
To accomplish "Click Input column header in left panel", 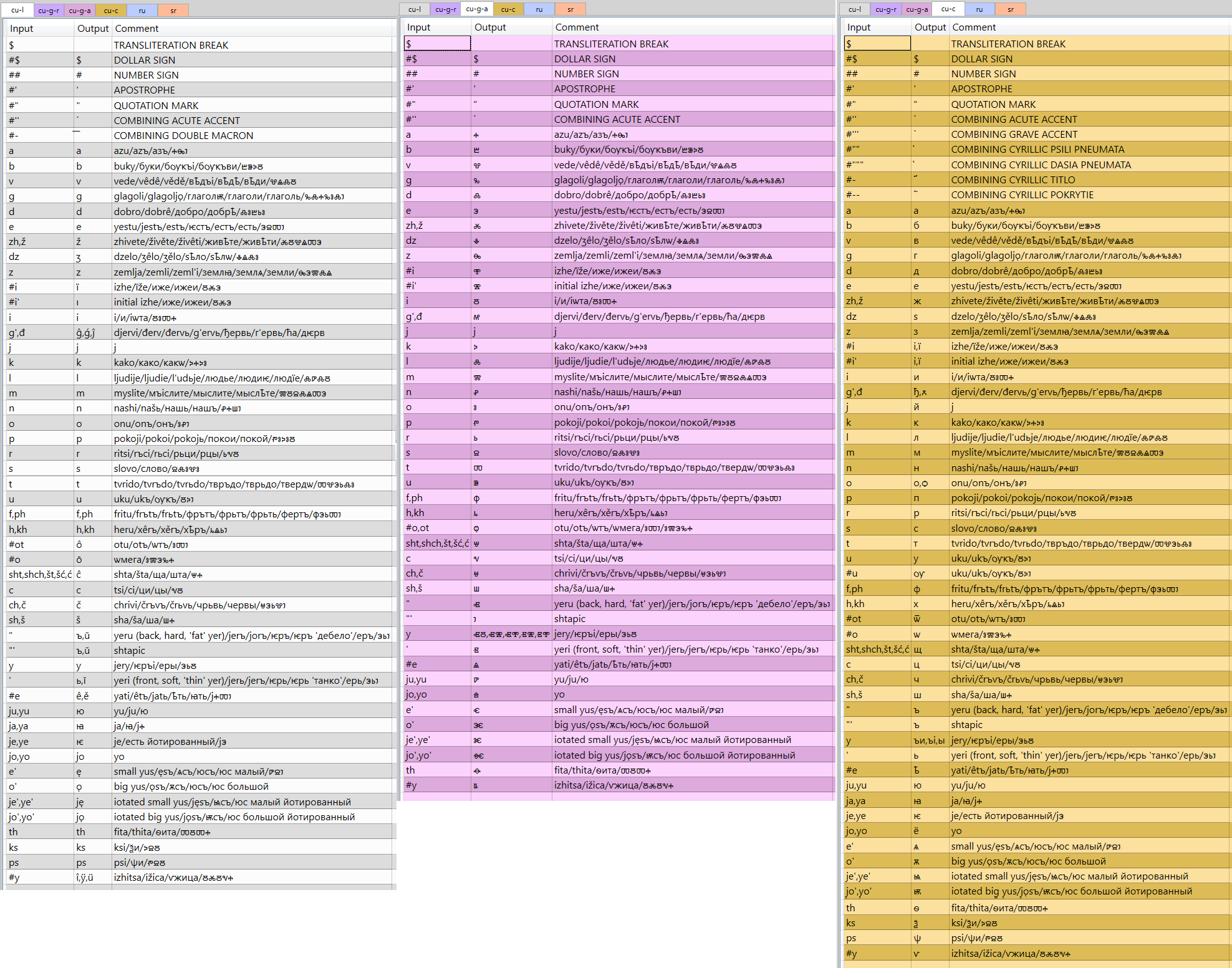I will (x=22, y=29).
